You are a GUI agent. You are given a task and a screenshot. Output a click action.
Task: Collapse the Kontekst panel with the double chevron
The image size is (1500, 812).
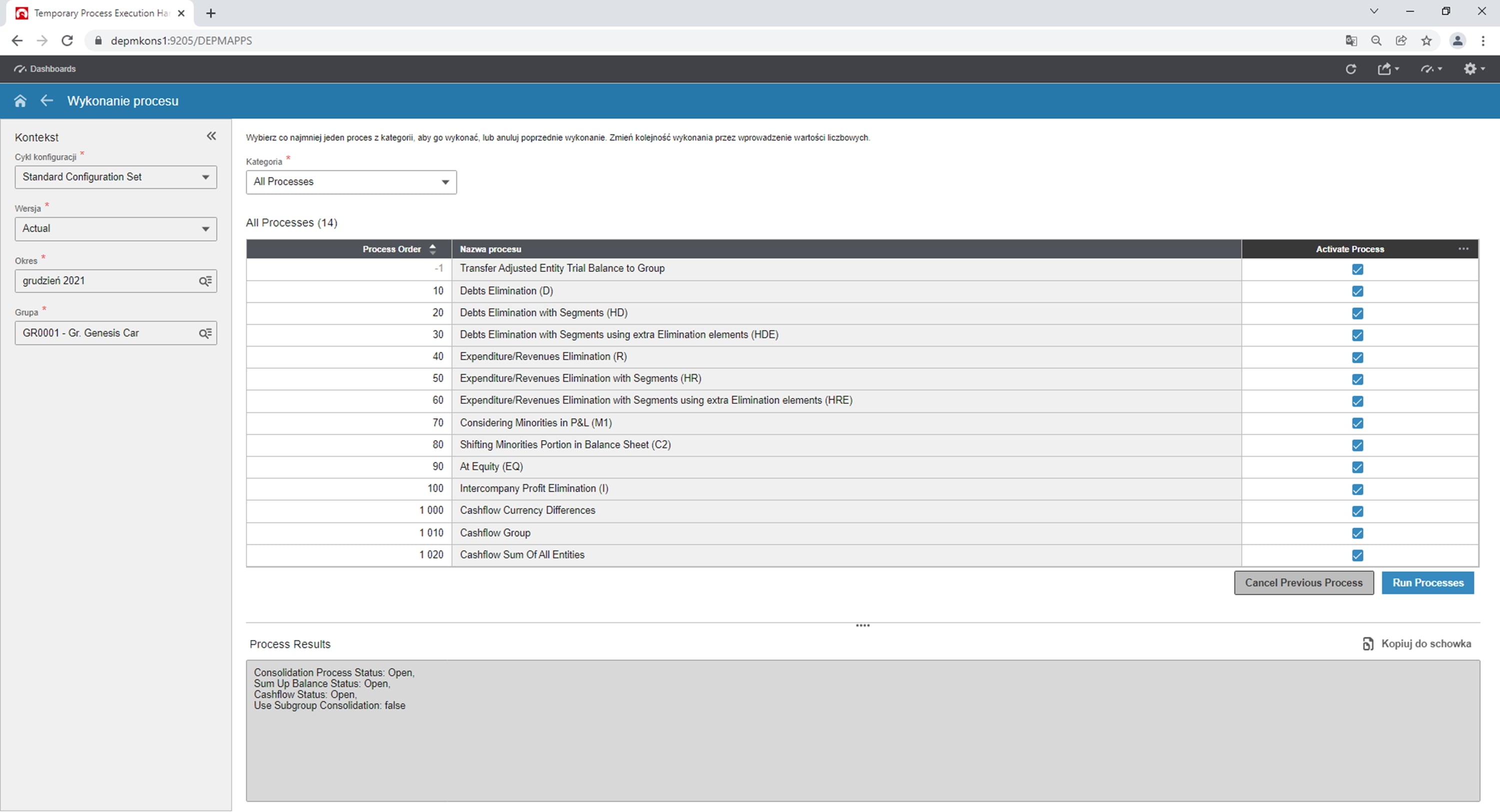(x=211, y=136)
